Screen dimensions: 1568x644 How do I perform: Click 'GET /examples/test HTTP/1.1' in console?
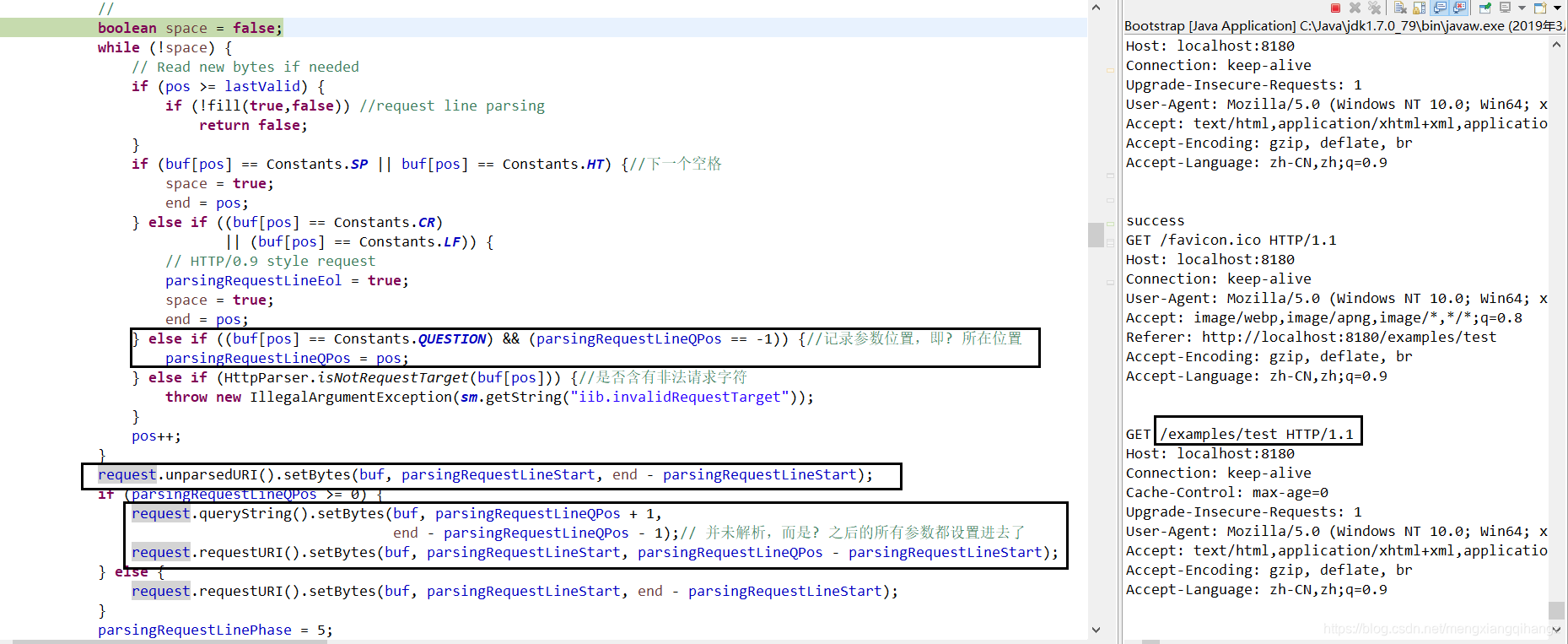pyautogui.click(x=1239, y=434)
